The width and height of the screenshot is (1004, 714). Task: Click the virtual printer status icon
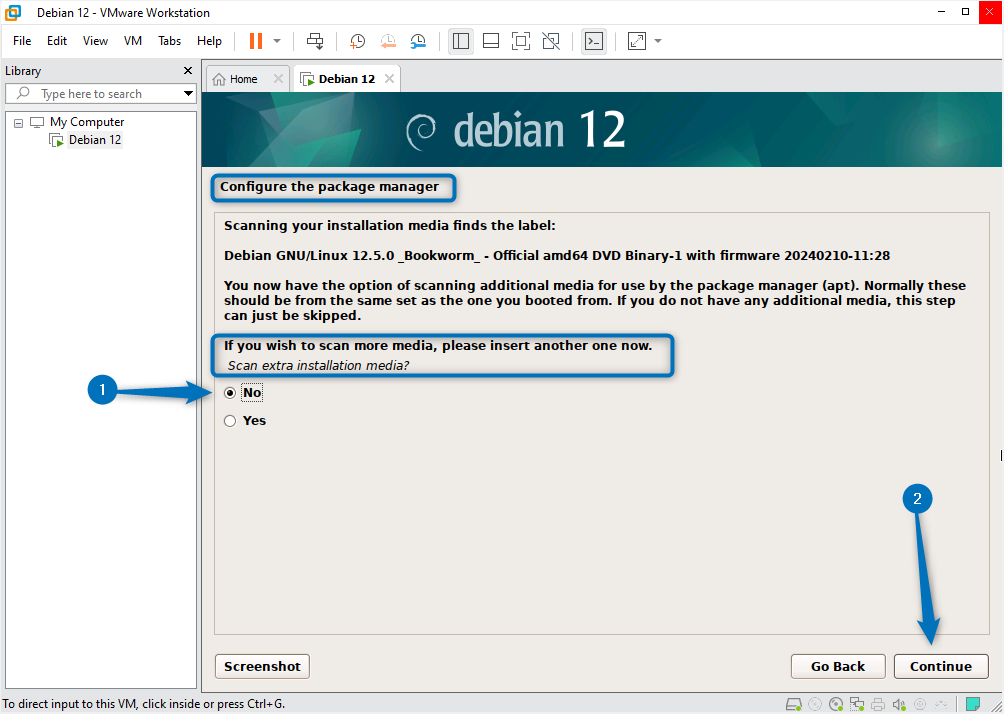tap(878, 704)
